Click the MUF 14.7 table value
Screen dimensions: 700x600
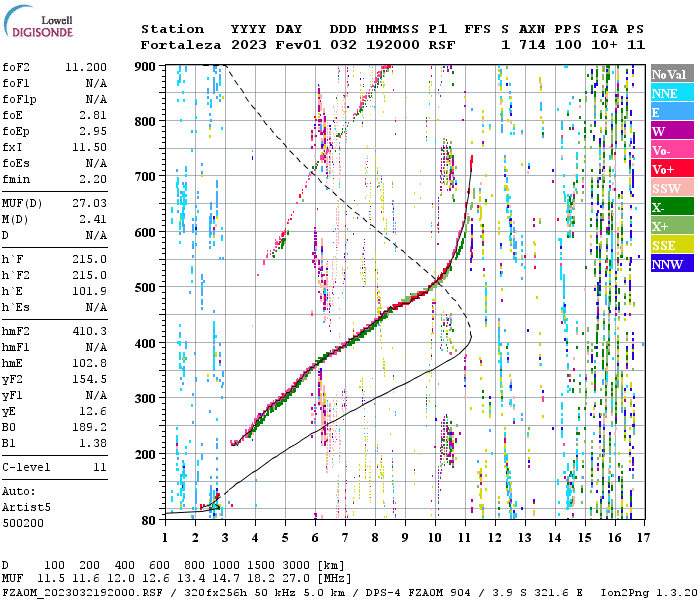pyautogui.click(x=226, y=579)
